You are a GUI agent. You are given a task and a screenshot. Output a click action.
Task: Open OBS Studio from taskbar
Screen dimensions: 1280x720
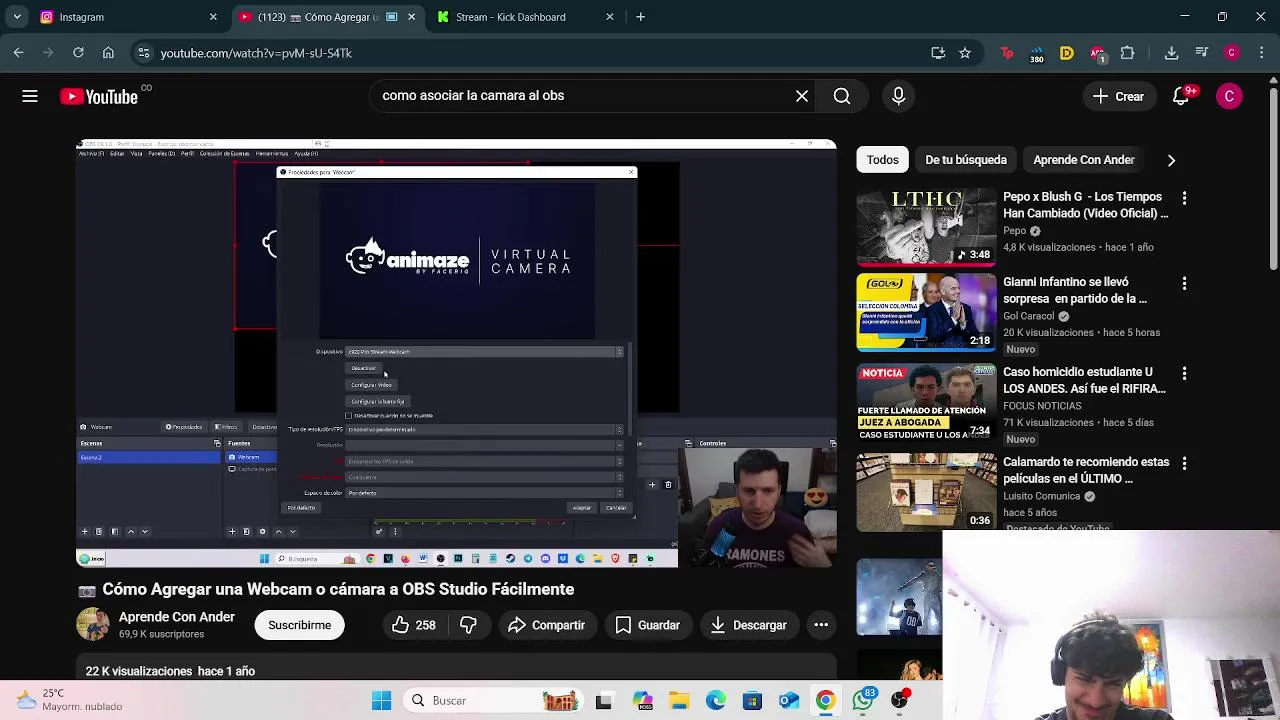tap(900, 701)
